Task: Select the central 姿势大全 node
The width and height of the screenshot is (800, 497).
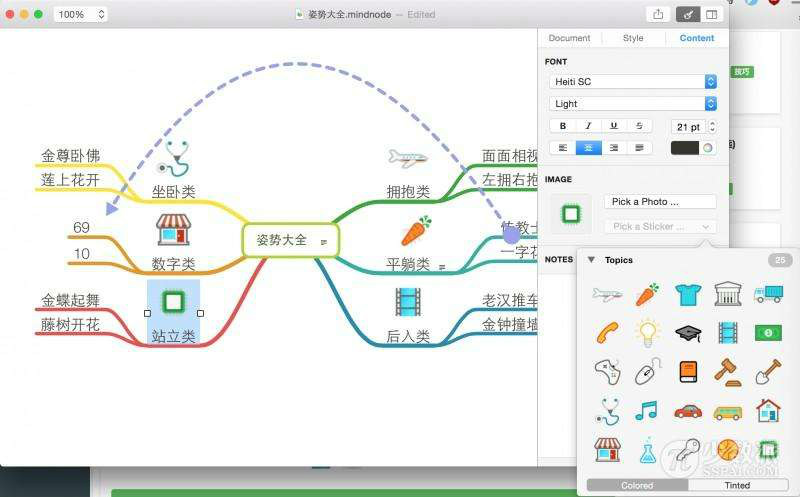Action: (x=290, y=239)
